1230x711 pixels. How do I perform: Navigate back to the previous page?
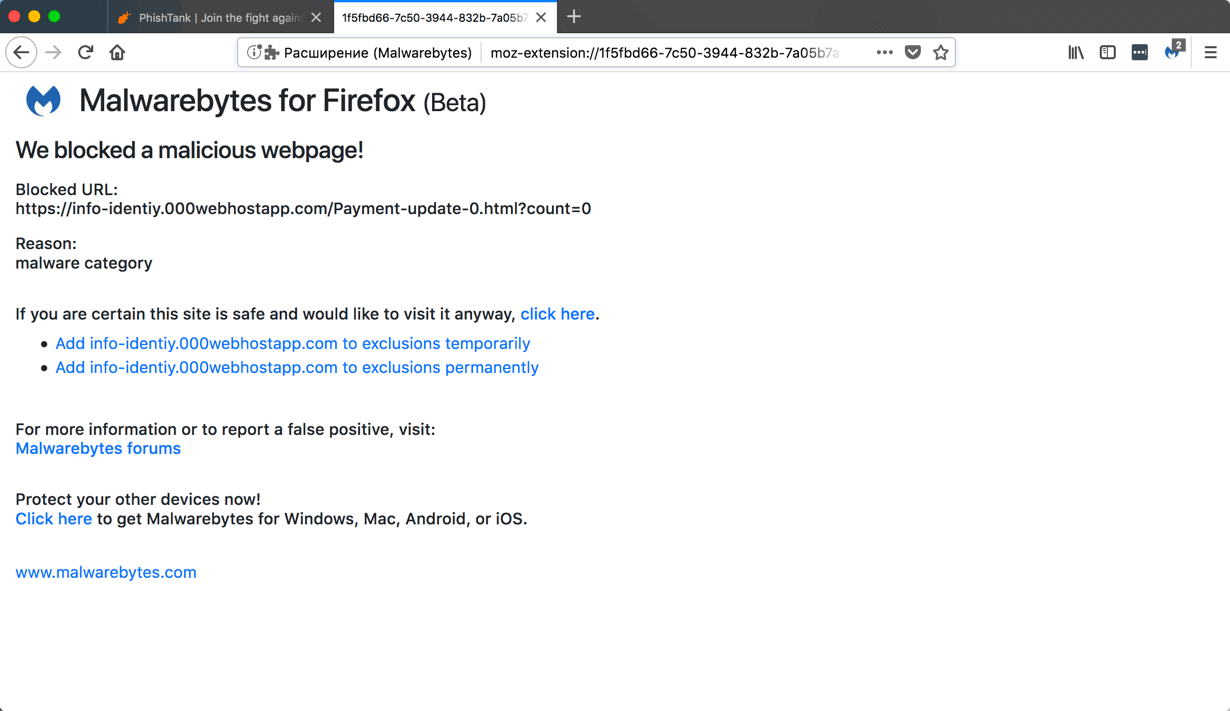coord(21,52)
